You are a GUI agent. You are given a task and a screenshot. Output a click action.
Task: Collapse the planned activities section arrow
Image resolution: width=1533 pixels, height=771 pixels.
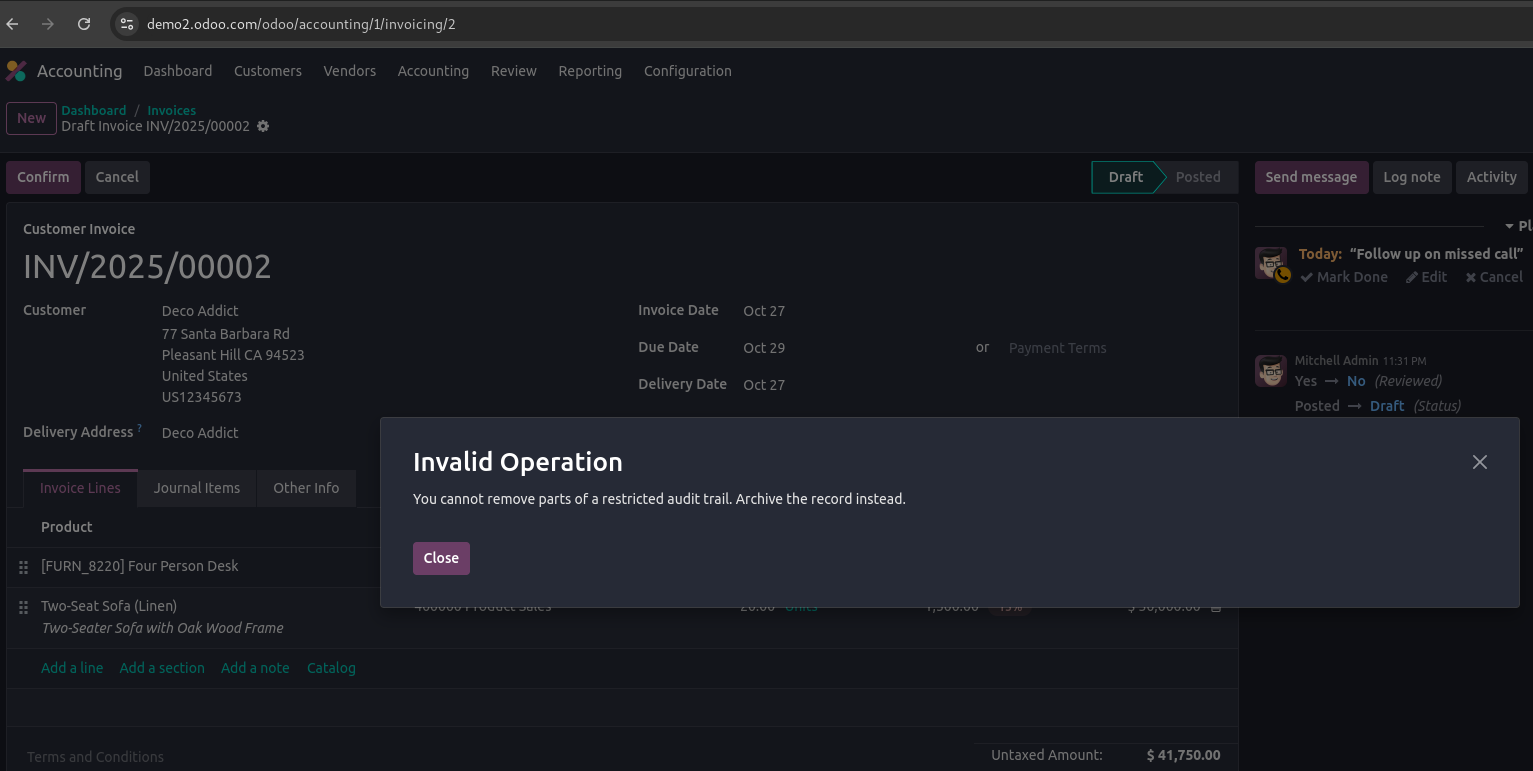click(x=1509, y=227)
